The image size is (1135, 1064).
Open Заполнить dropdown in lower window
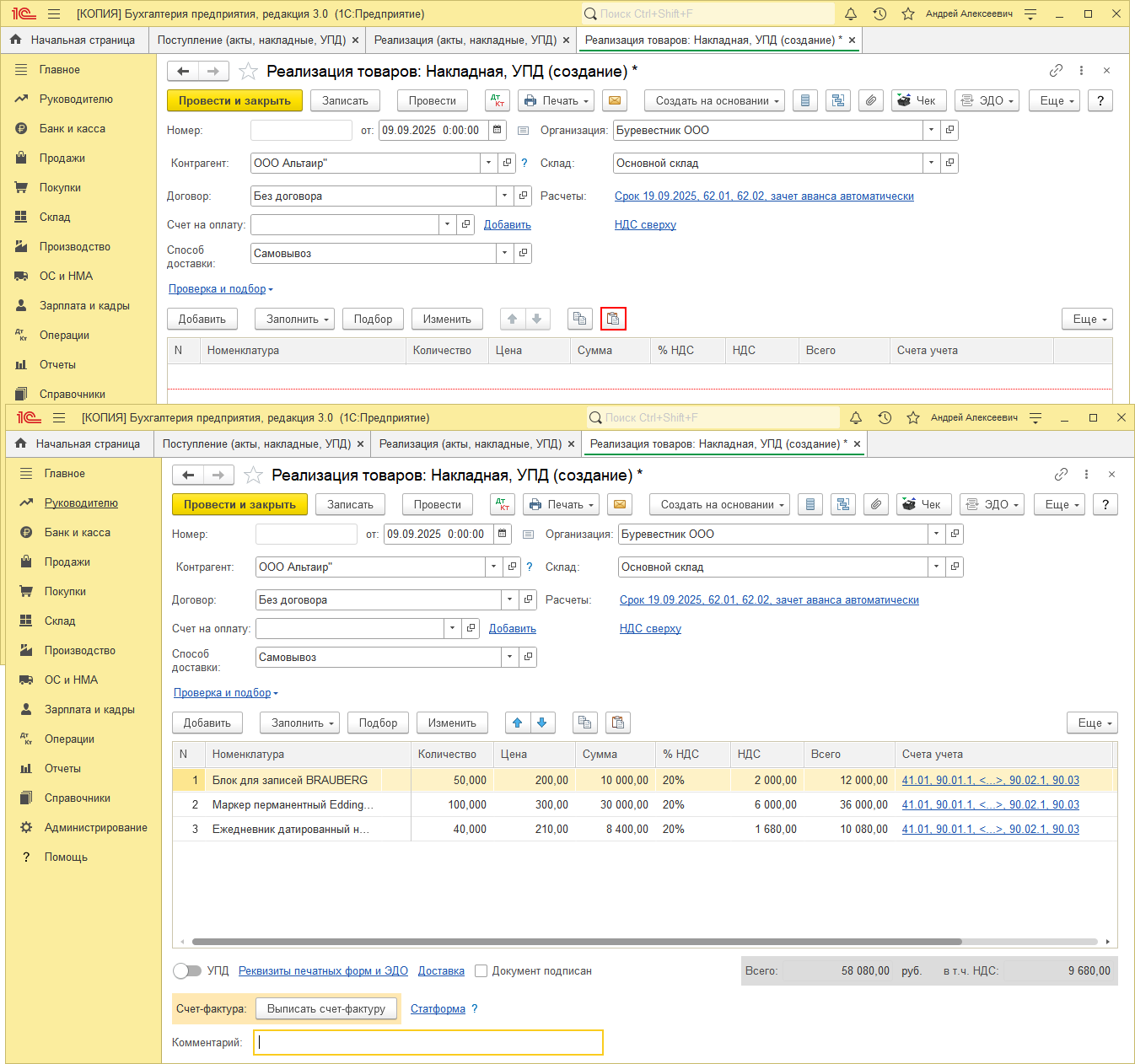pos(299,723)
